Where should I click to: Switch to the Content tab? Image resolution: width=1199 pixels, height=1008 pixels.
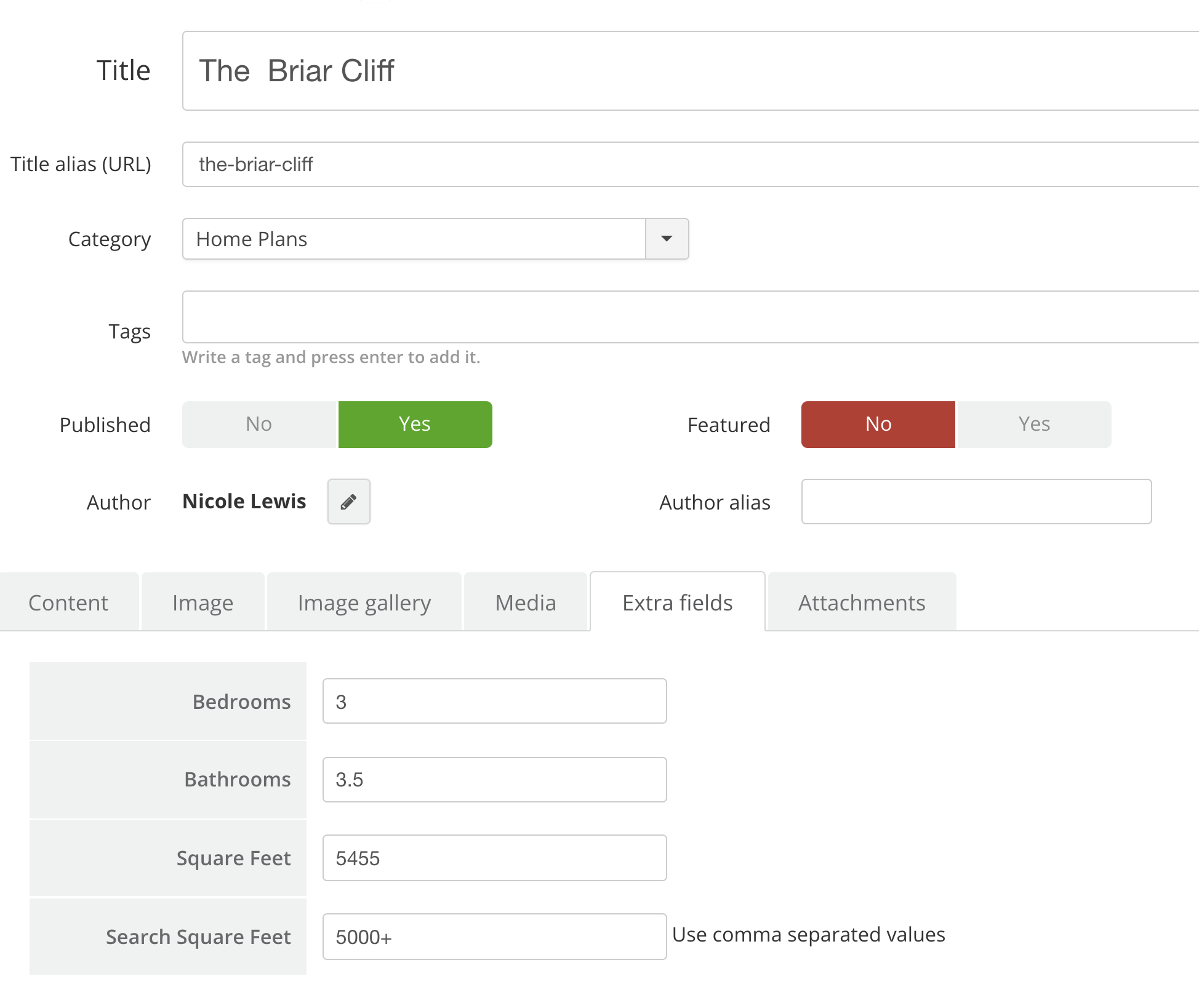[x=68, y=602]
